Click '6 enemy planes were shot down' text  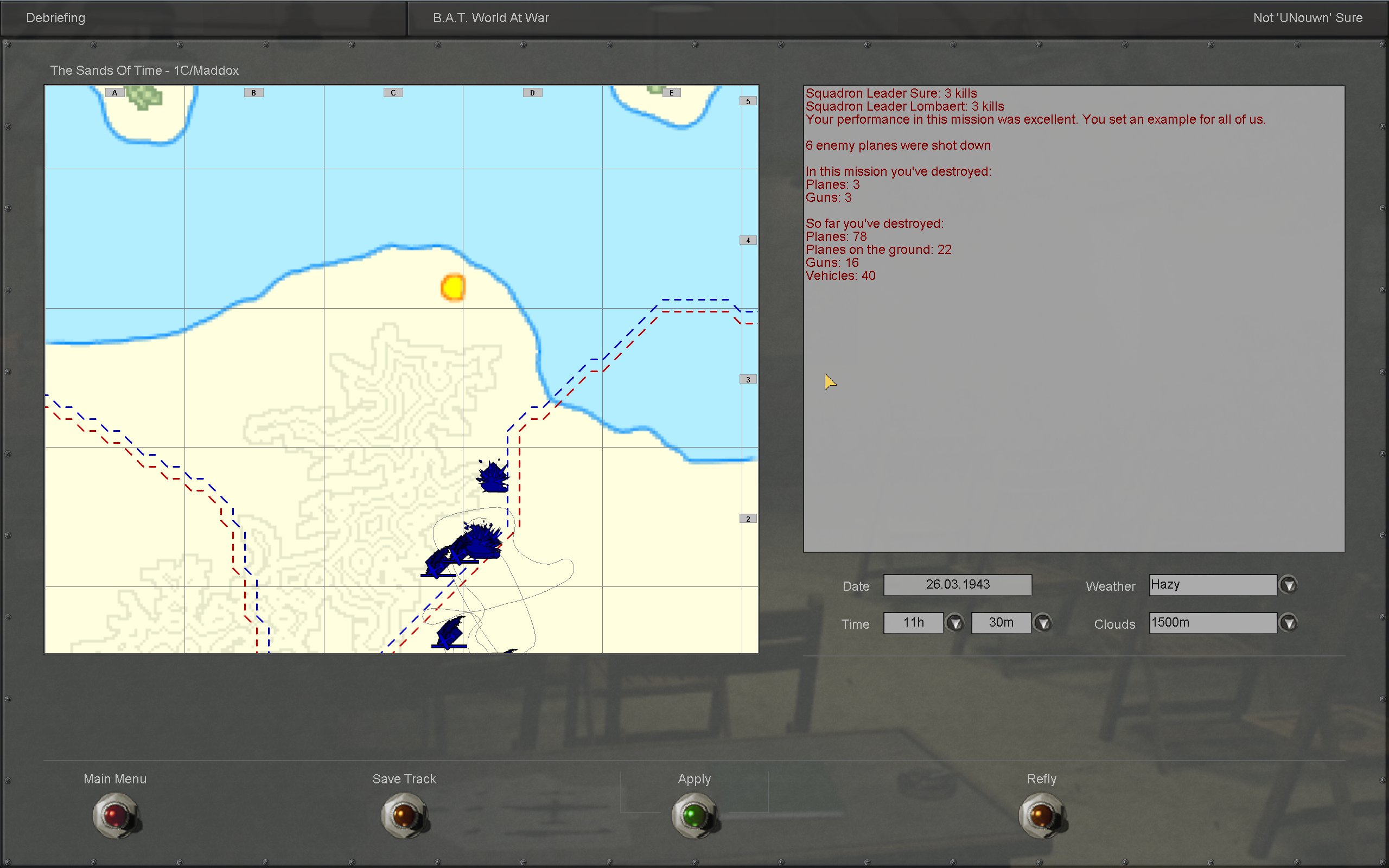point(897,145)
